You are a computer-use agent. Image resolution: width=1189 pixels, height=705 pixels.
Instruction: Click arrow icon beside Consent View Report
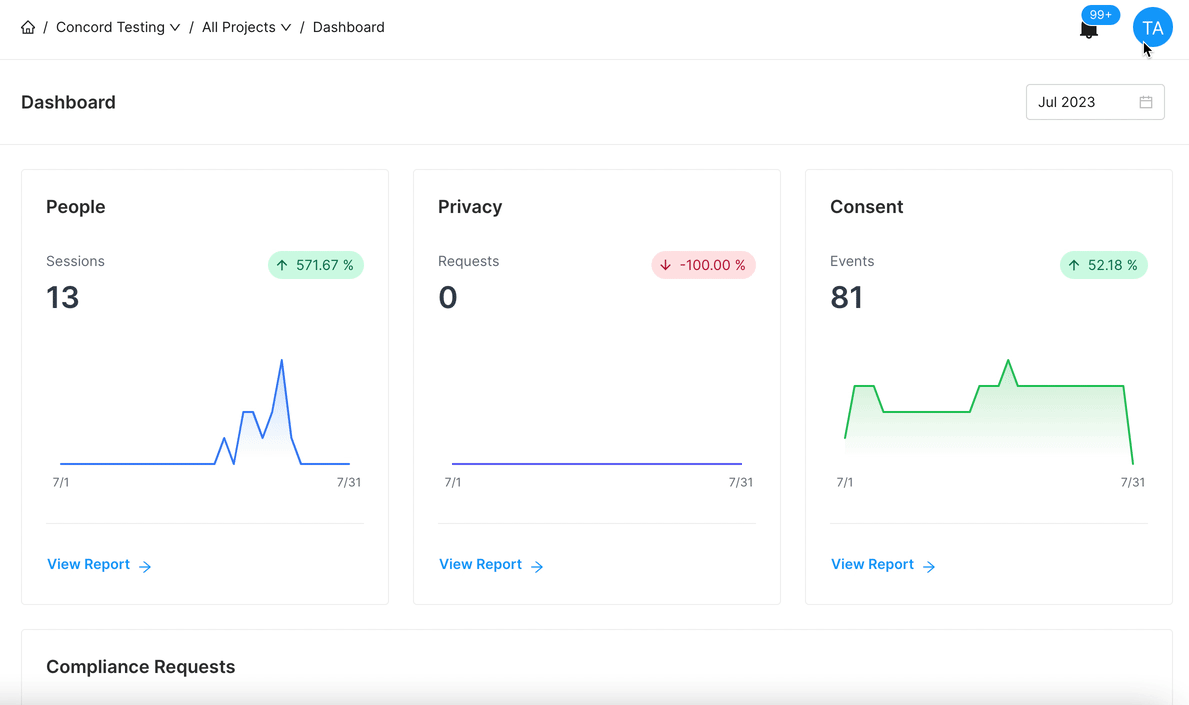929,566
